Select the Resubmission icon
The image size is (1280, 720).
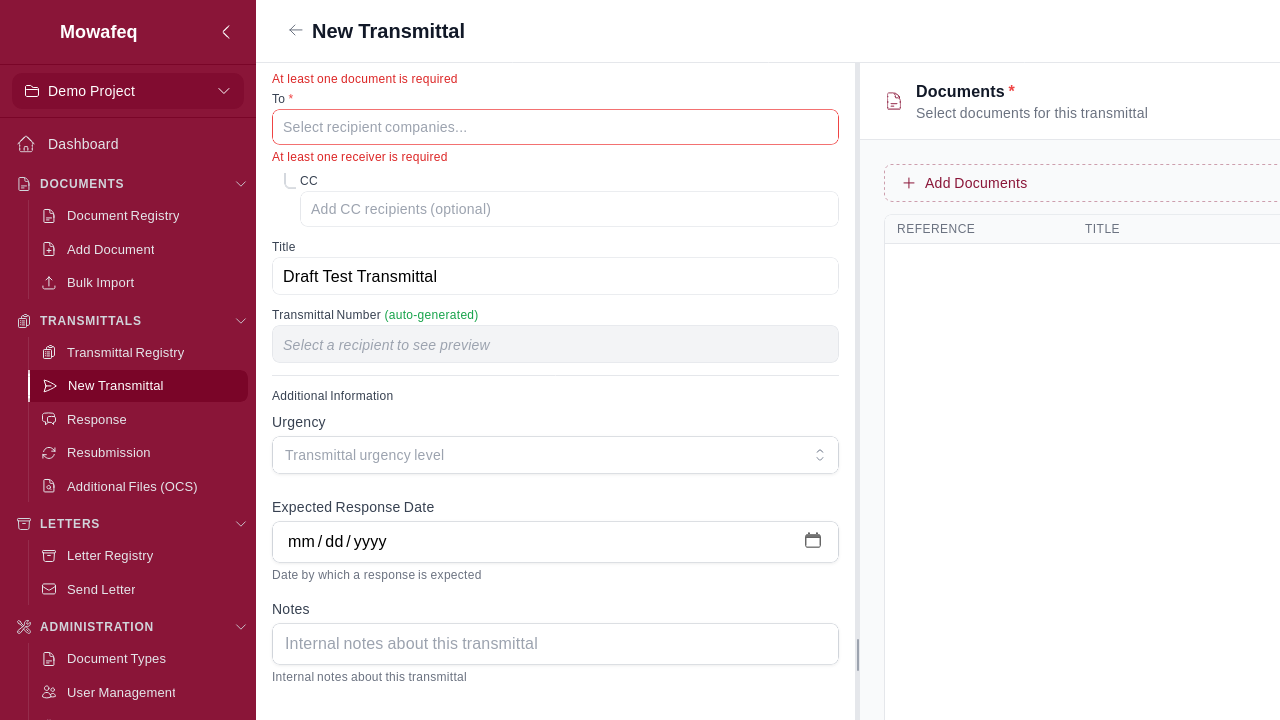pos(48,452)
